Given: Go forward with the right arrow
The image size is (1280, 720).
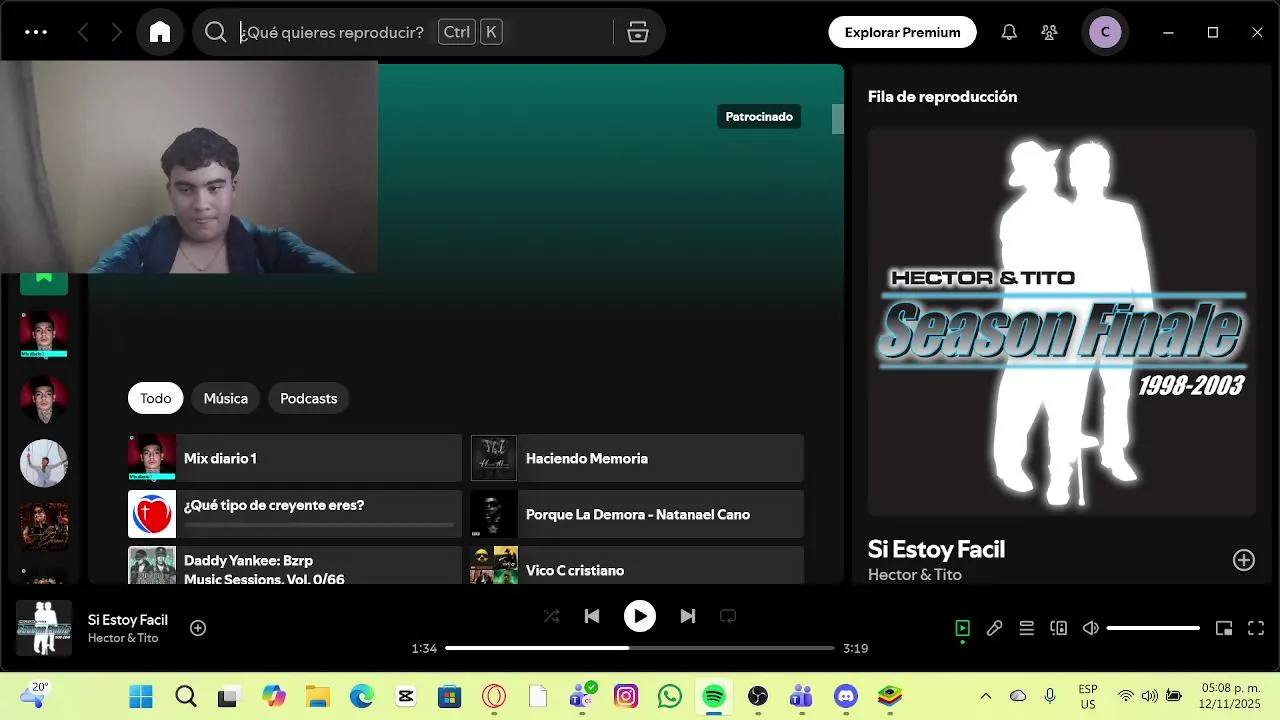Looking at the screenshot, I should coord(117,32).
